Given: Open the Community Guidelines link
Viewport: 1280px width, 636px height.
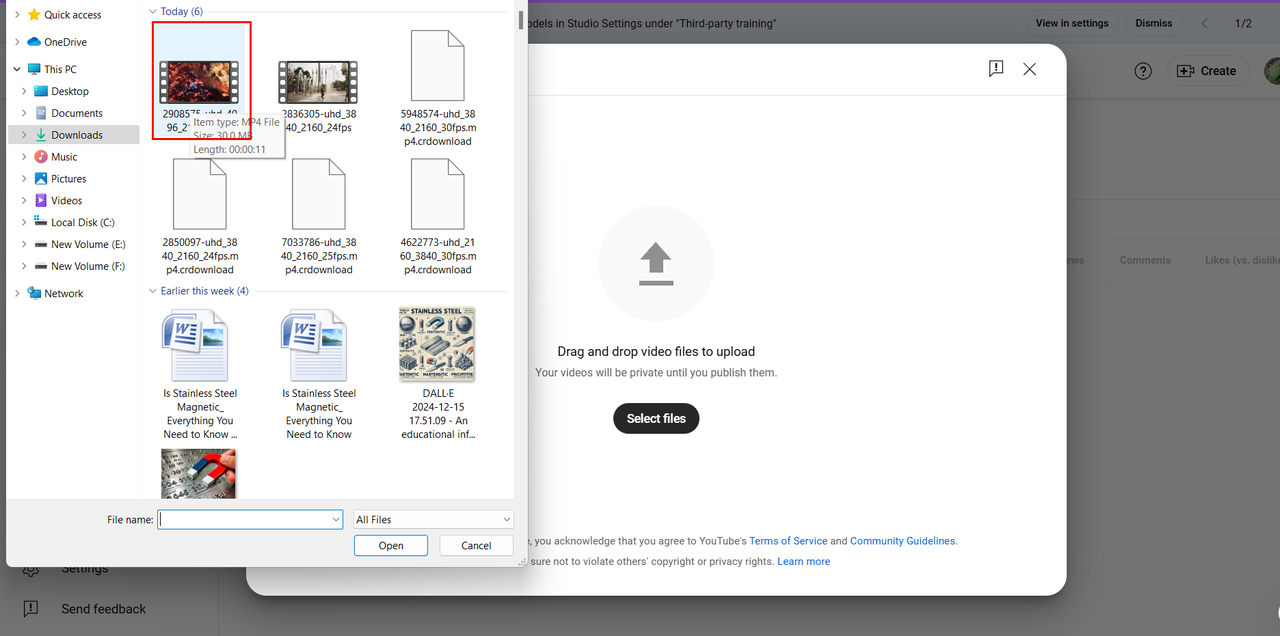Looking at the screenshot, I should tap(903, 541).
